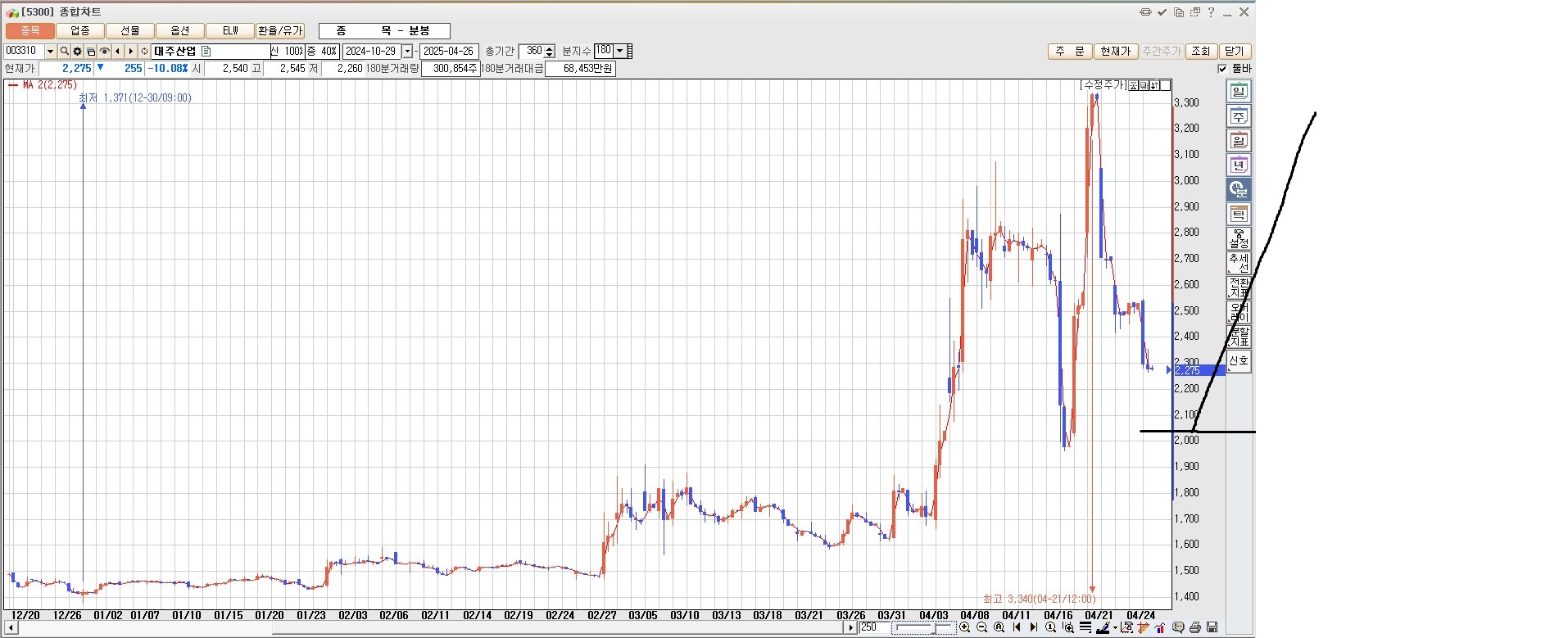Expand the stock code 003310 dropdown
Screen dimensions: 1568x638
[x=50, y=52]
